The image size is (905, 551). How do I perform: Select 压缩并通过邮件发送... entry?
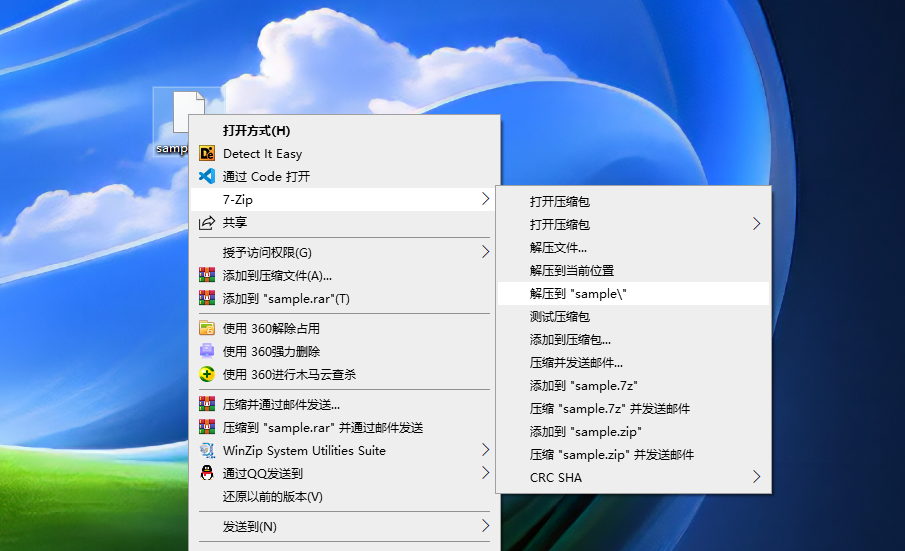tap(345, 404)
